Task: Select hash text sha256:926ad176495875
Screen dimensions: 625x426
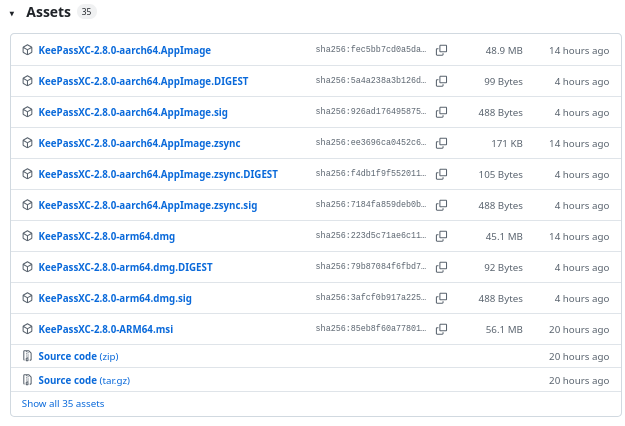Action: pyautogui.click(x=371, y=112)
